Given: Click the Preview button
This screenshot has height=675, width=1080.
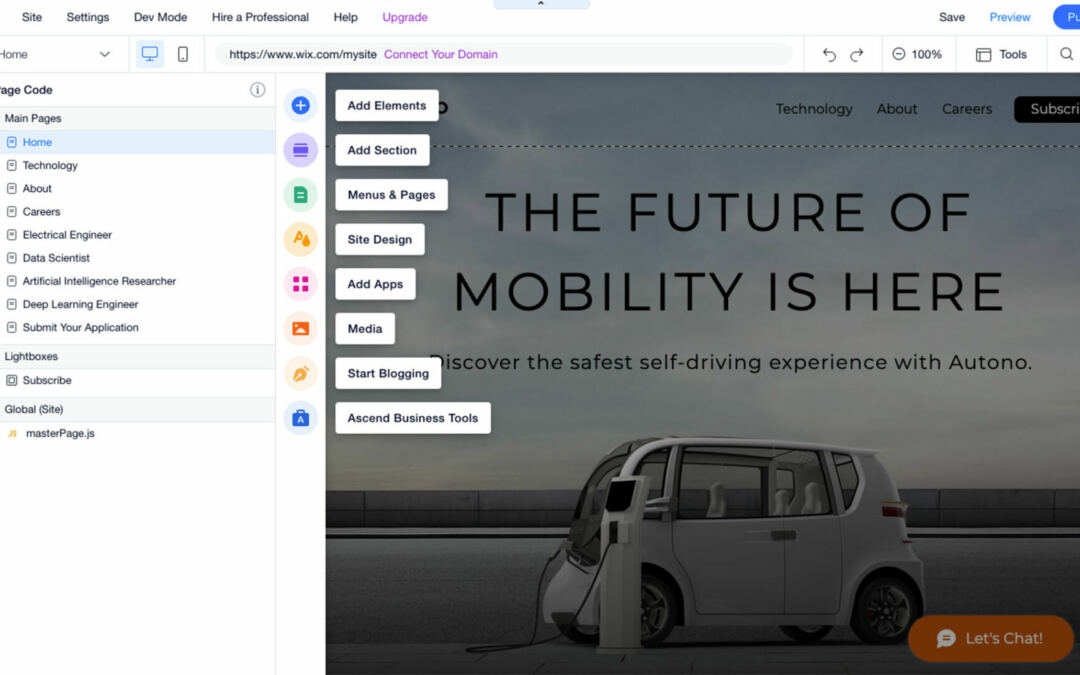Looking at the screenshot, I should tap(1010, 17).
